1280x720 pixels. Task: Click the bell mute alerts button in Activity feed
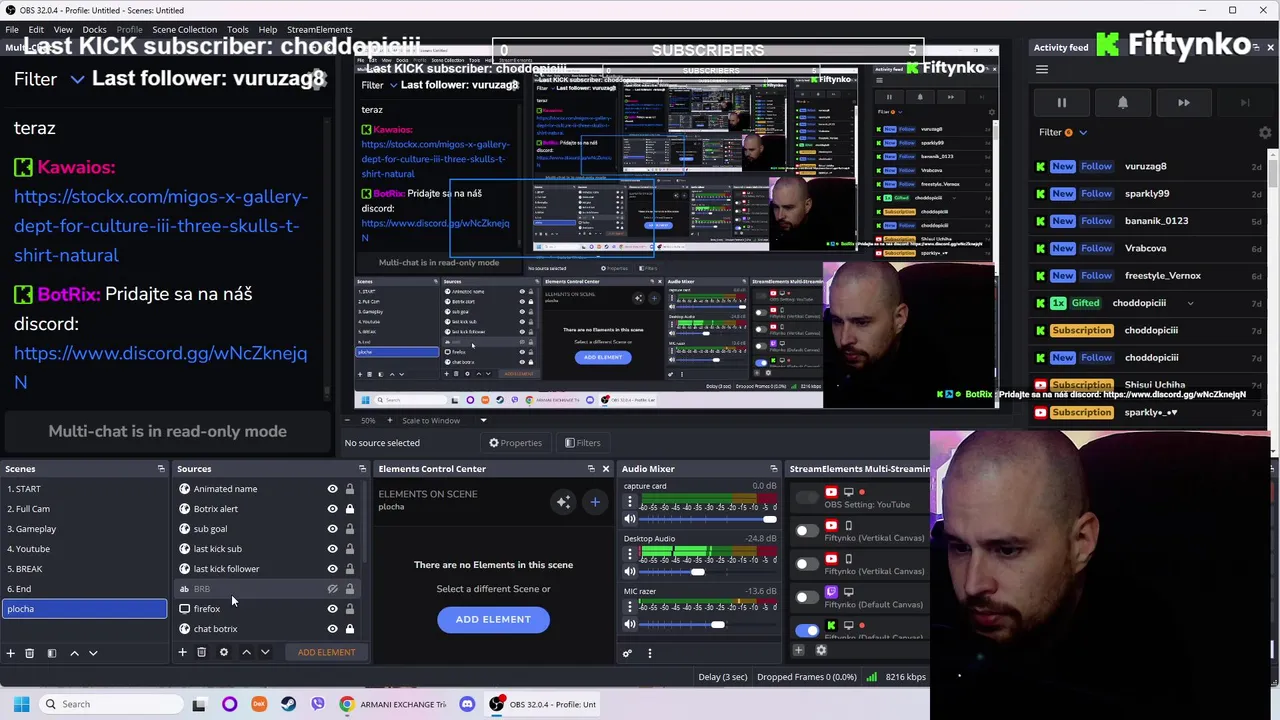tap(1122, 102)
